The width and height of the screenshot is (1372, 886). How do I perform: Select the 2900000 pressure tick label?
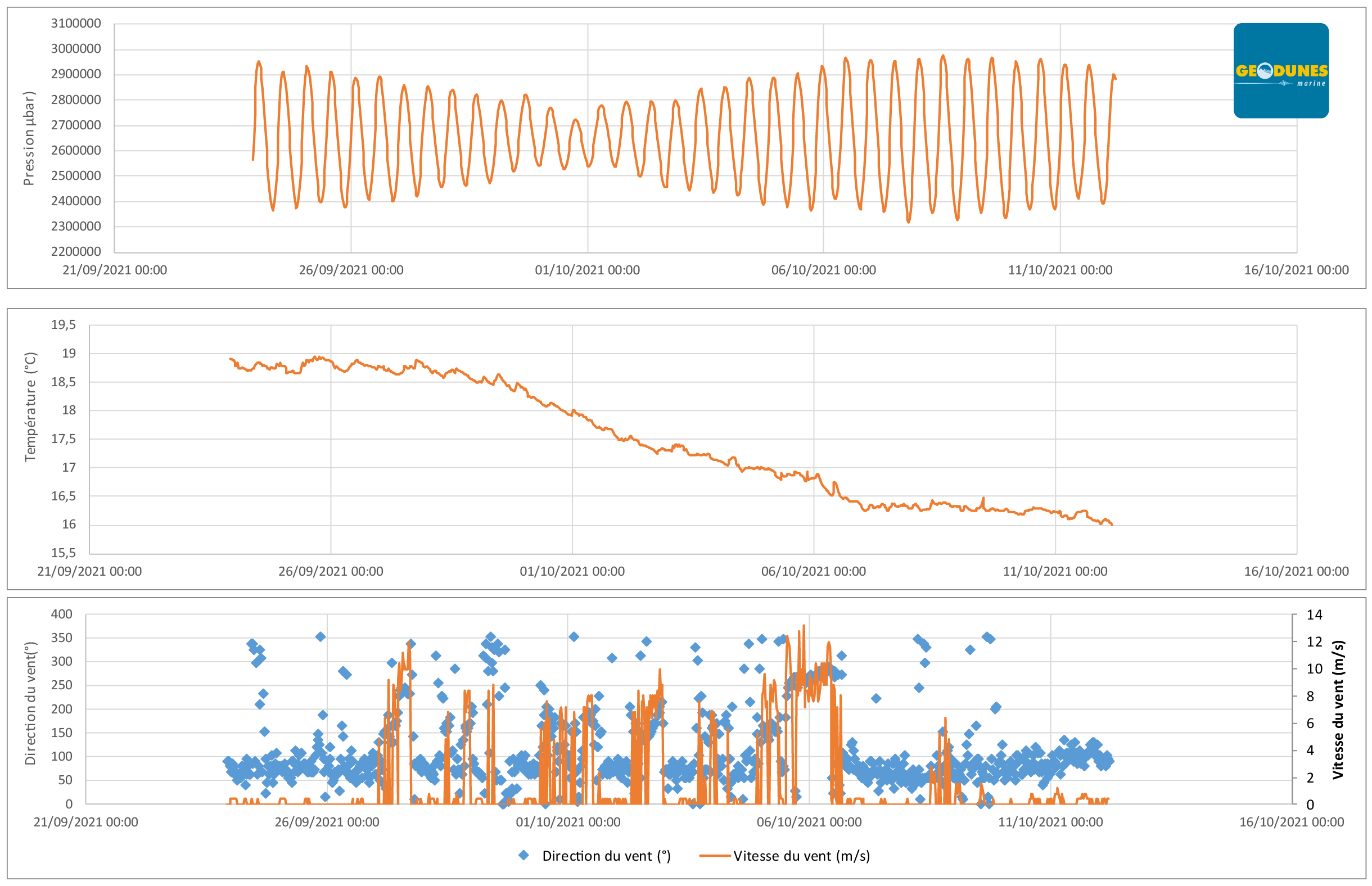[x=76, y=74]
